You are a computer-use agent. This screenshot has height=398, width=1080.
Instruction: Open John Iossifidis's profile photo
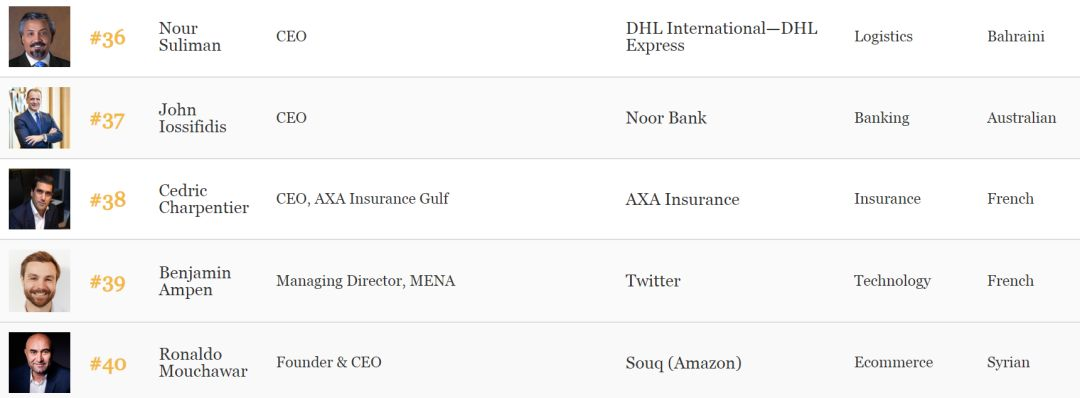[39, 118]
